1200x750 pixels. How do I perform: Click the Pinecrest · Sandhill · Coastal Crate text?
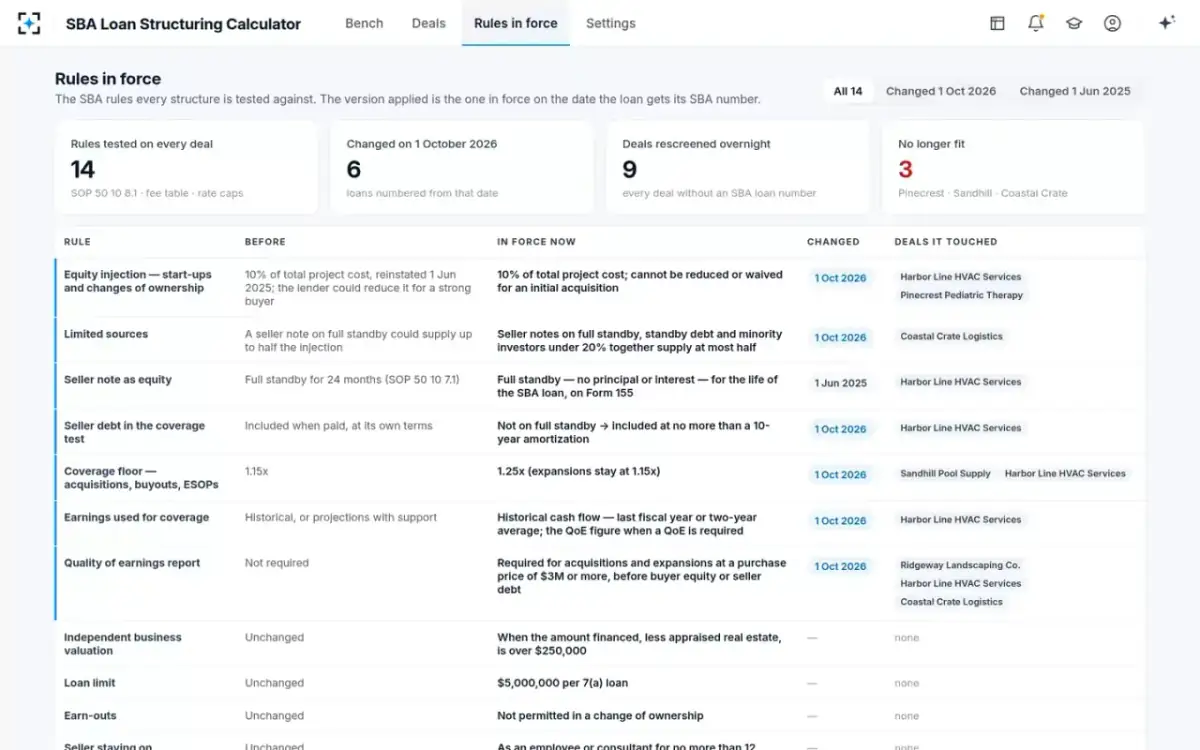(x=982, y=193)
